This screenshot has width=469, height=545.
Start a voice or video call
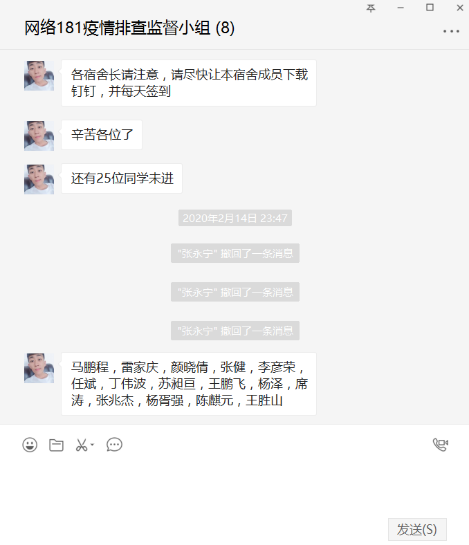point(440,445)
